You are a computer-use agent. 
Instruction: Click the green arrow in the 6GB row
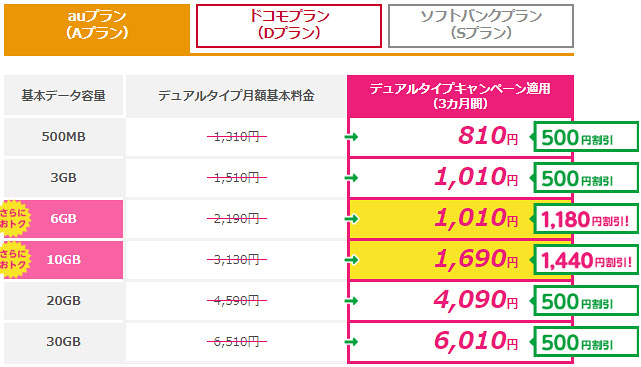(x=351, y=219)
